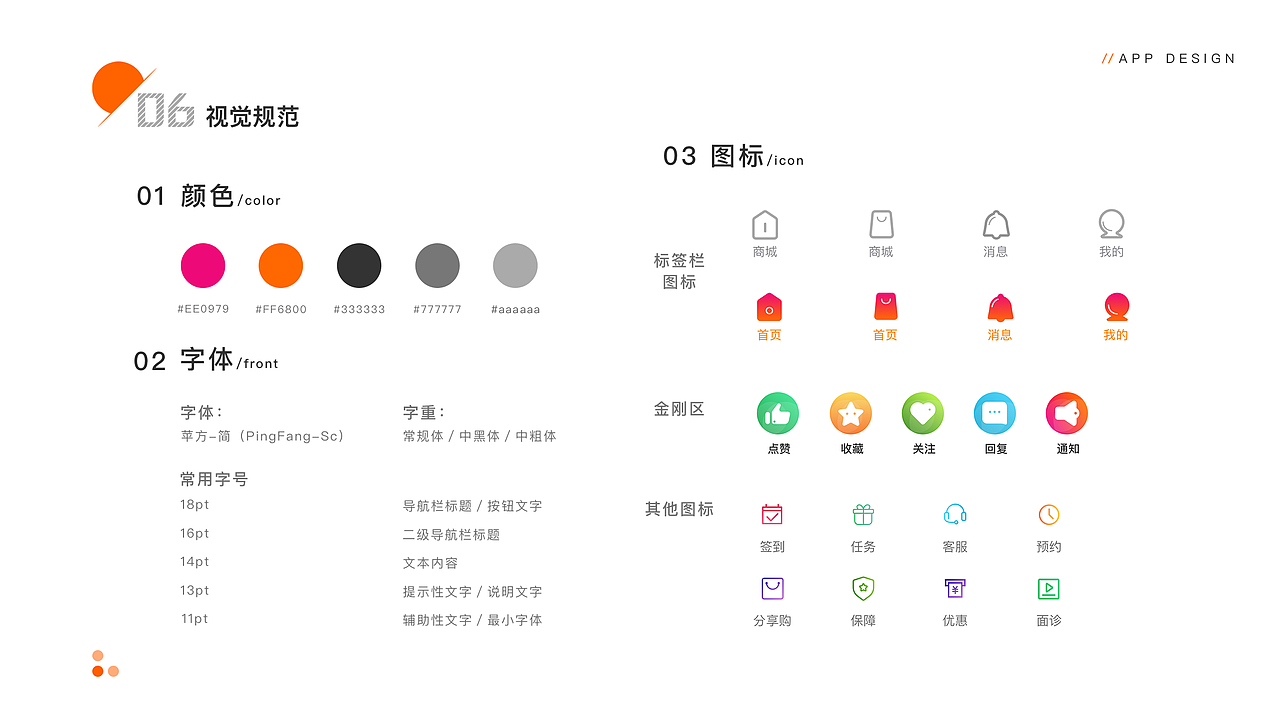This screenshot has height=720, width=1280.
Task: Open the 面诊 video play icon
Action: point(1048,588)
